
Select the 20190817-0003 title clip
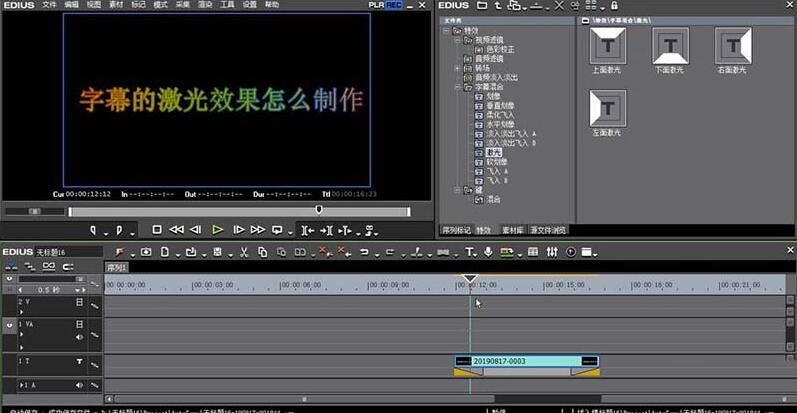coord(527,361)
